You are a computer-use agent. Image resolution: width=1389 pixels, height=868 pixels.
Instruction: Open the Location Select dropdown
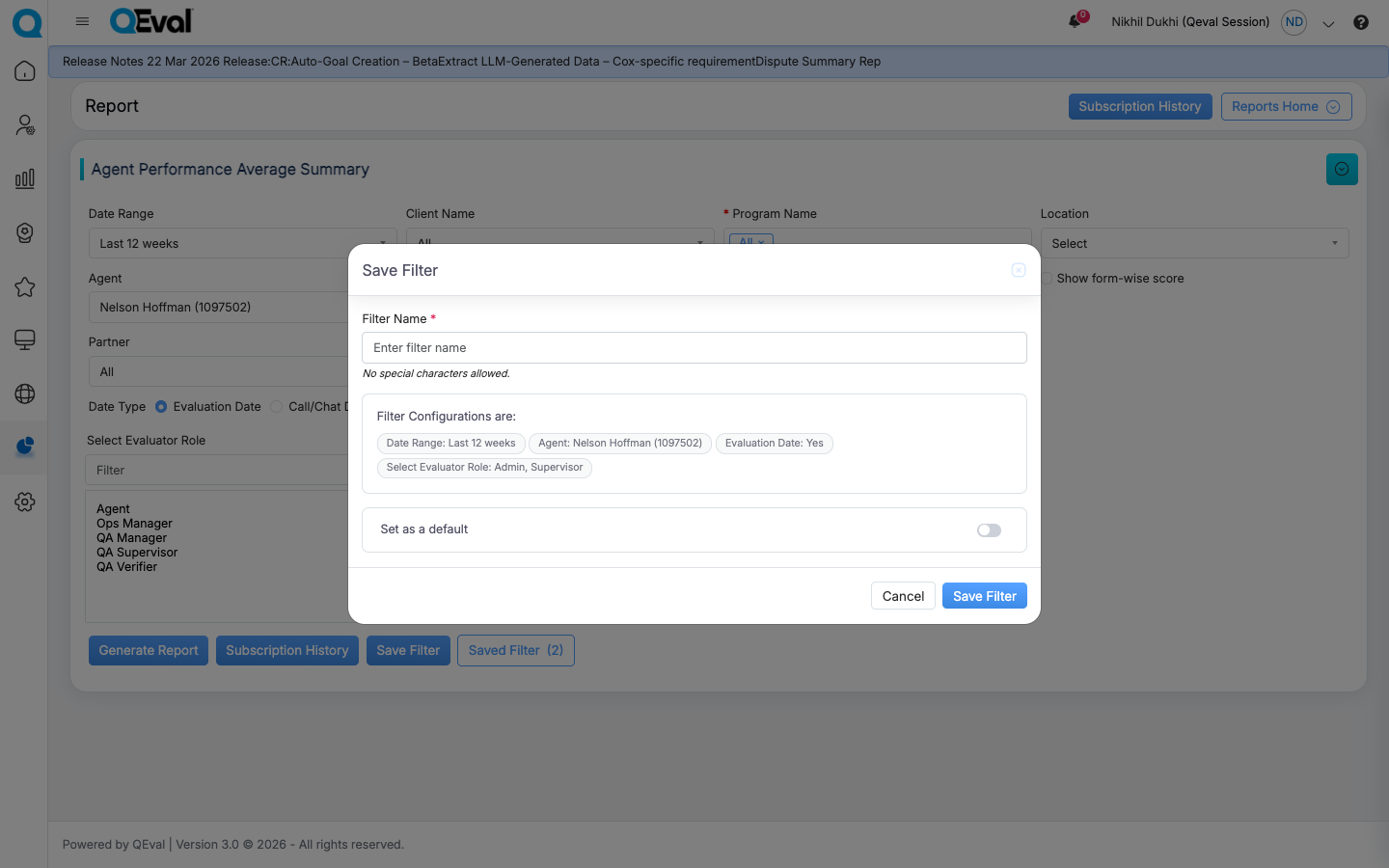[x=1193, y=244]
